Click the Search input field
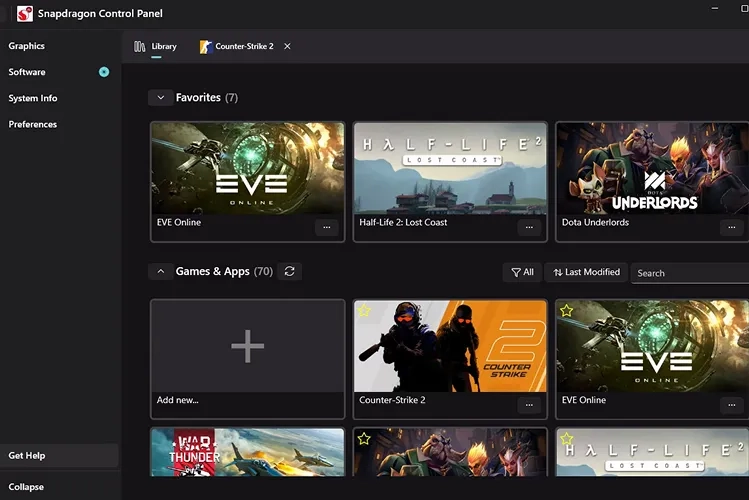This screenshot has height=500, width=749. tap(690, 273)
